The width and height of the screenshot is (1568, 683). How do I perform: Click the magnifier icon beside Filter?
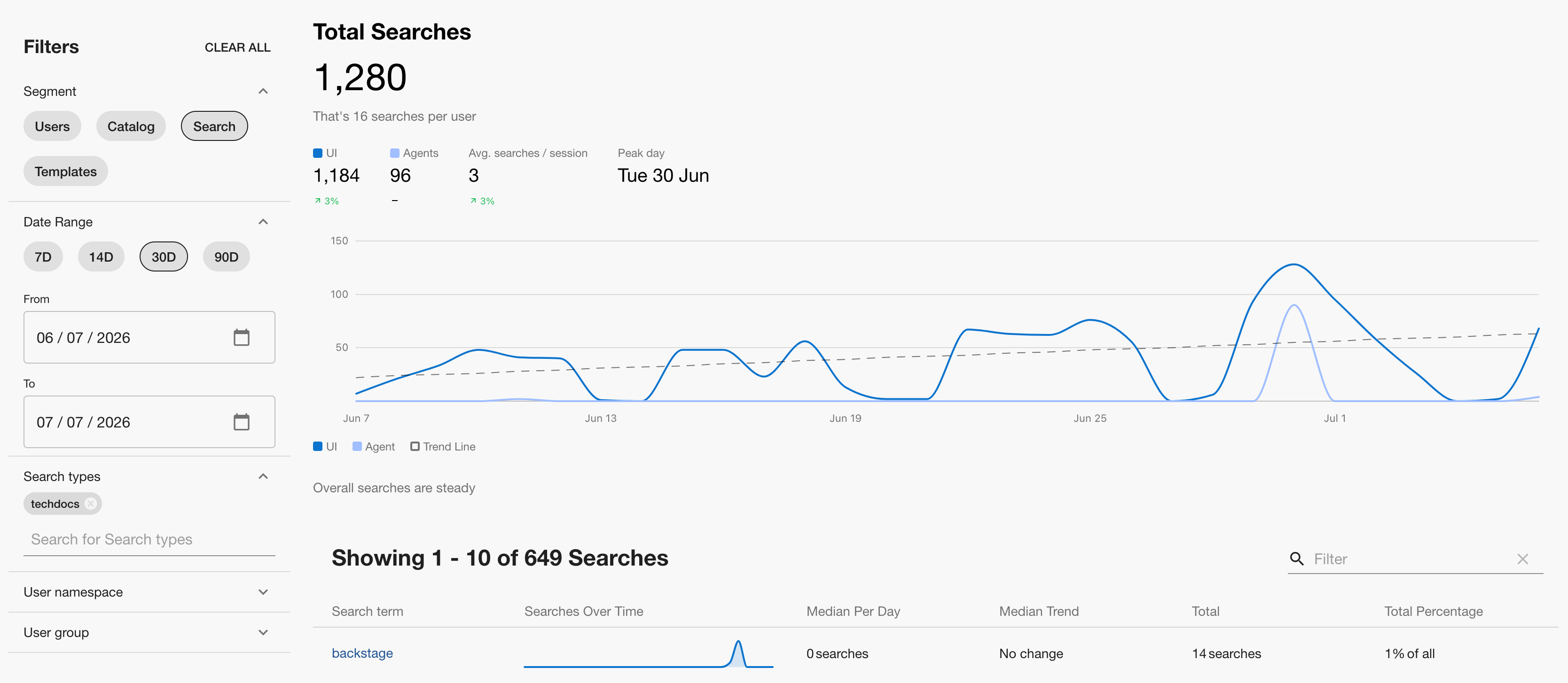(1296, 559)
